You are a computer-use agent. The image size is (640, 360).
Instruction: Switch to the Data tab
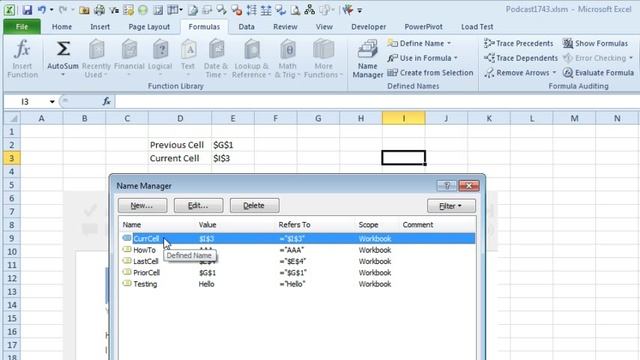[x=247, y=27]
